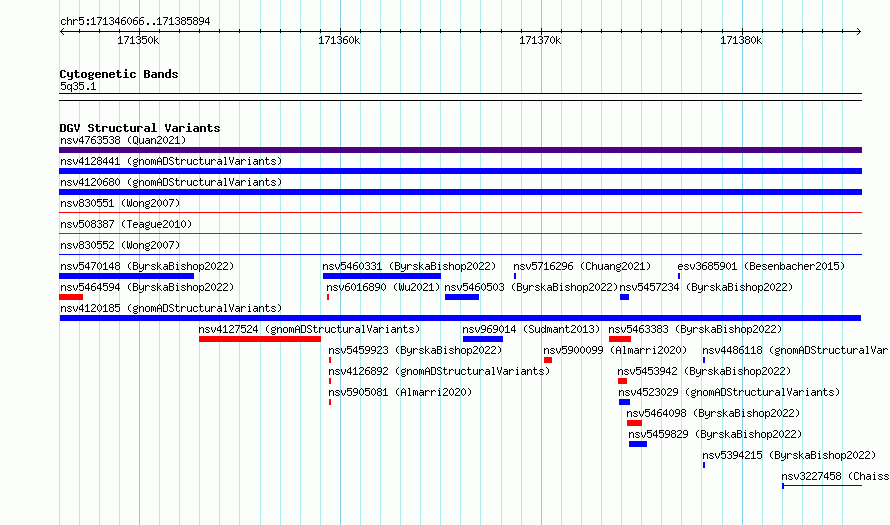Open the nsv5459923 (ByrskaBishop2022) label
This screenshot has width=890, height=525.
click(415, 350)
